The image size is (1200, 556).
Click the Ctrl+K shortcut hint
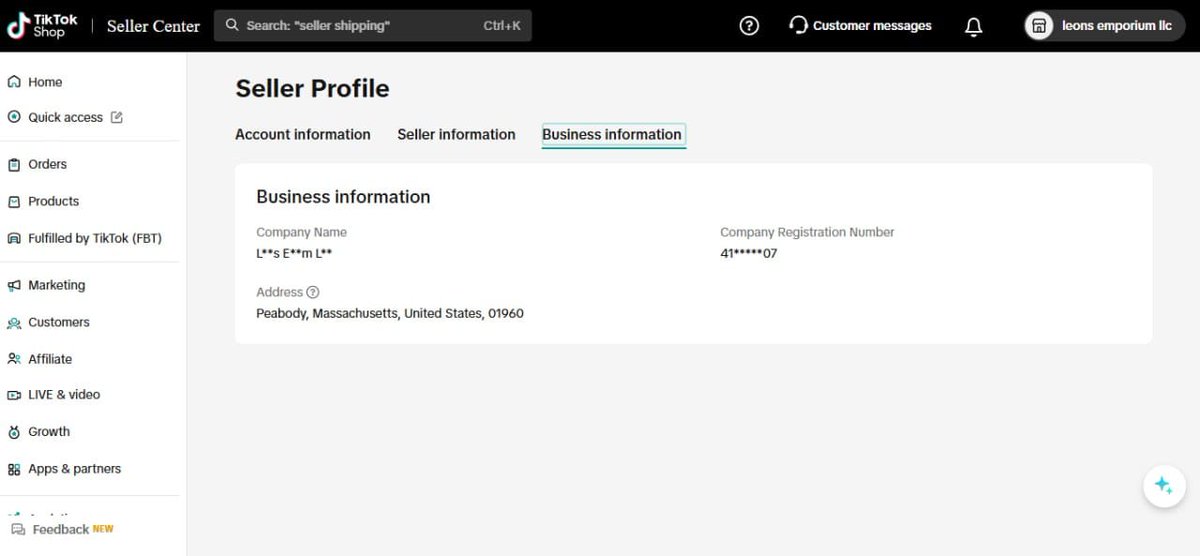(x=502, y=26)
